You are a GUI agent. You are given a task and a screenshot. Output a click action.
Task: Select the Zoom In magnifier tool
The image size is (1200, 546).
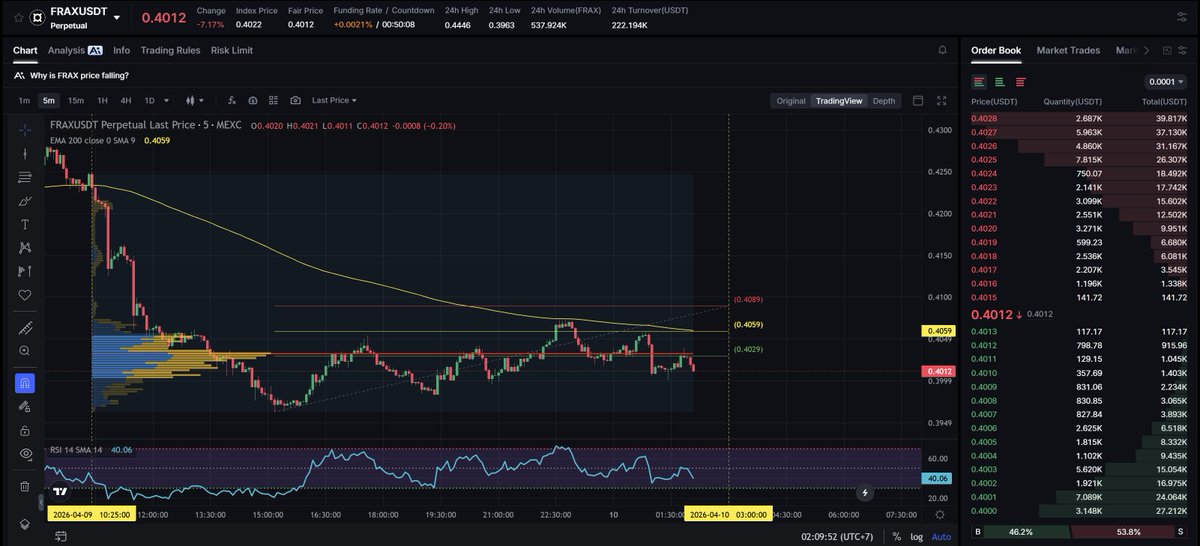(x=25, y=351)
